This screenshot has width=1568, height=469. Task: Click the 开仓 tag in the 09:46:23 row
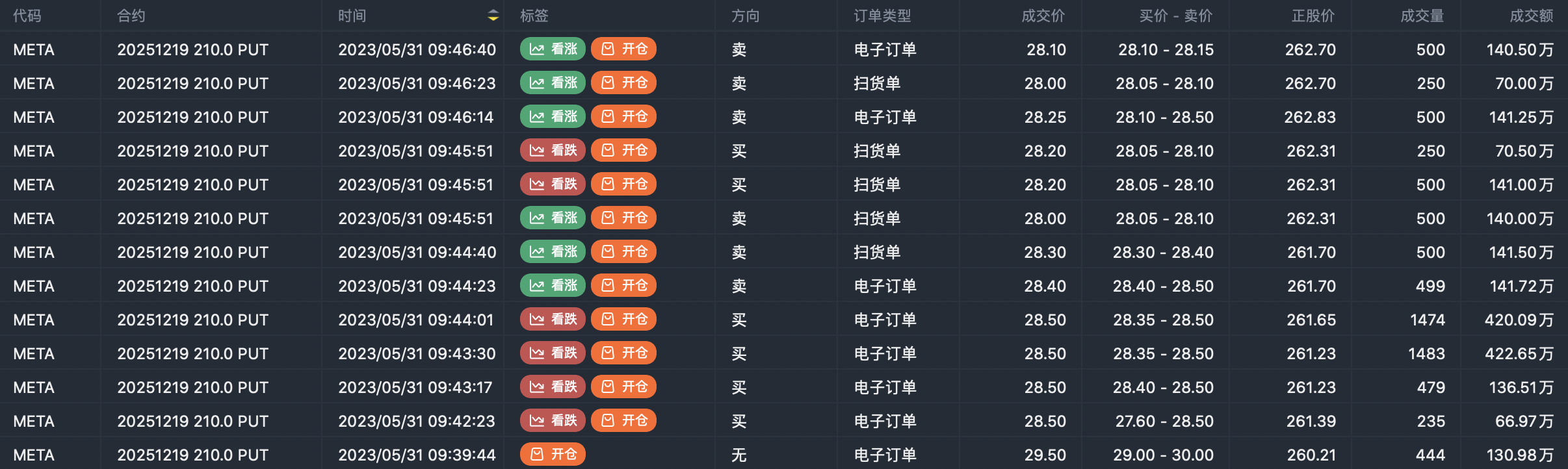[623, 82]
